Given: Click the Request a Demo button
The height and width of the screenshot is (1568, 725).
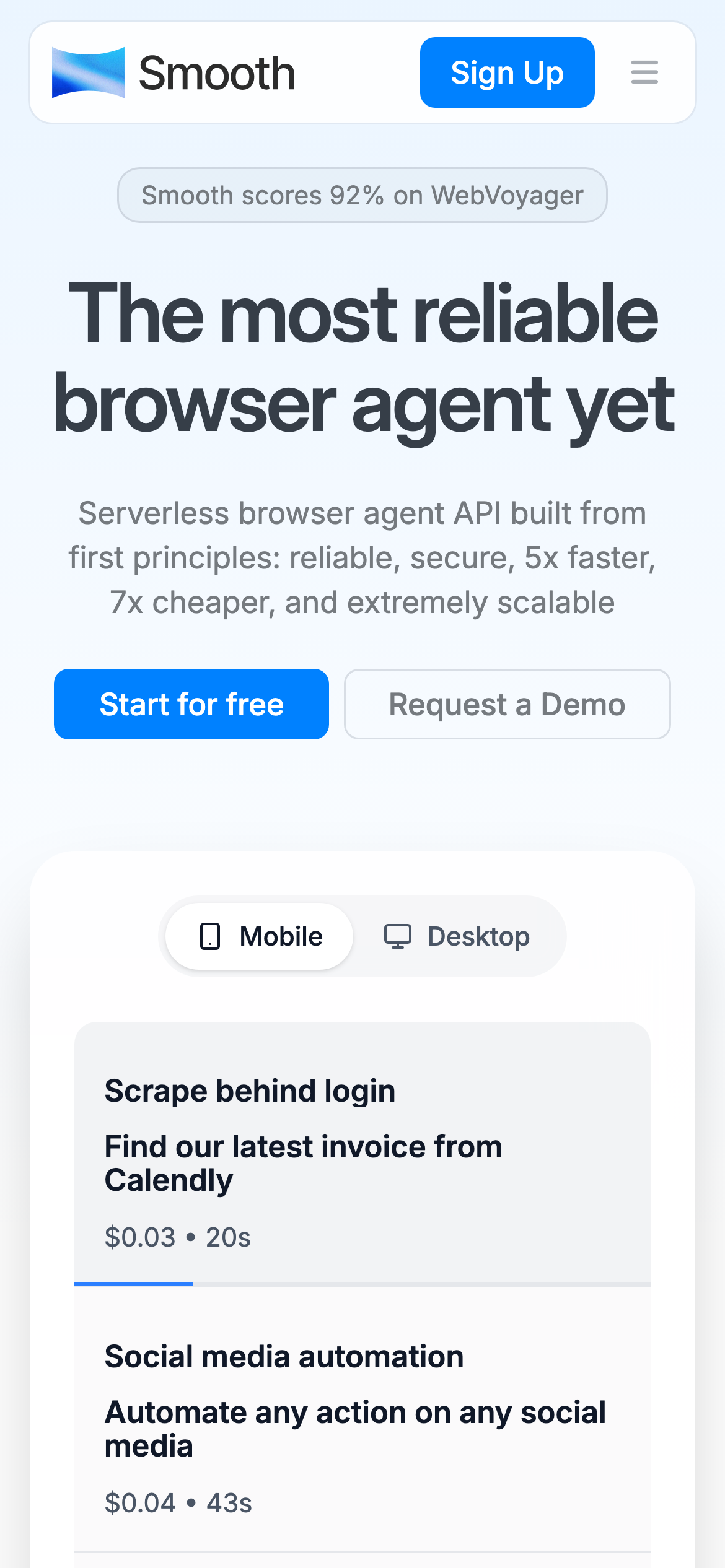Looking at the screenshot, I should 507,704.
